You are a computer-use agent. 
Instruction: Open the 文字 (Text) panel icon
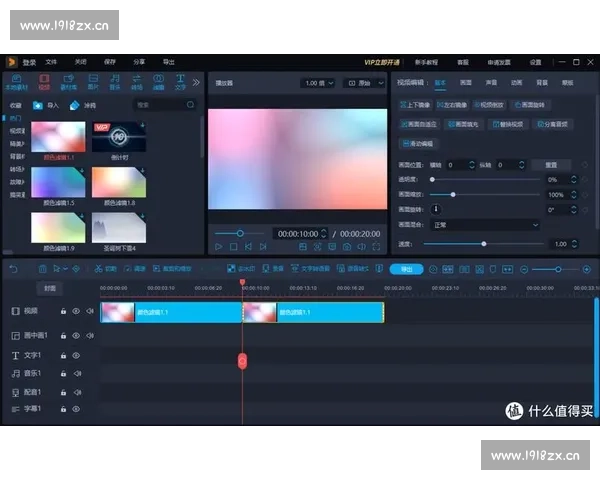pyautogui.click(x=181, y=81)
